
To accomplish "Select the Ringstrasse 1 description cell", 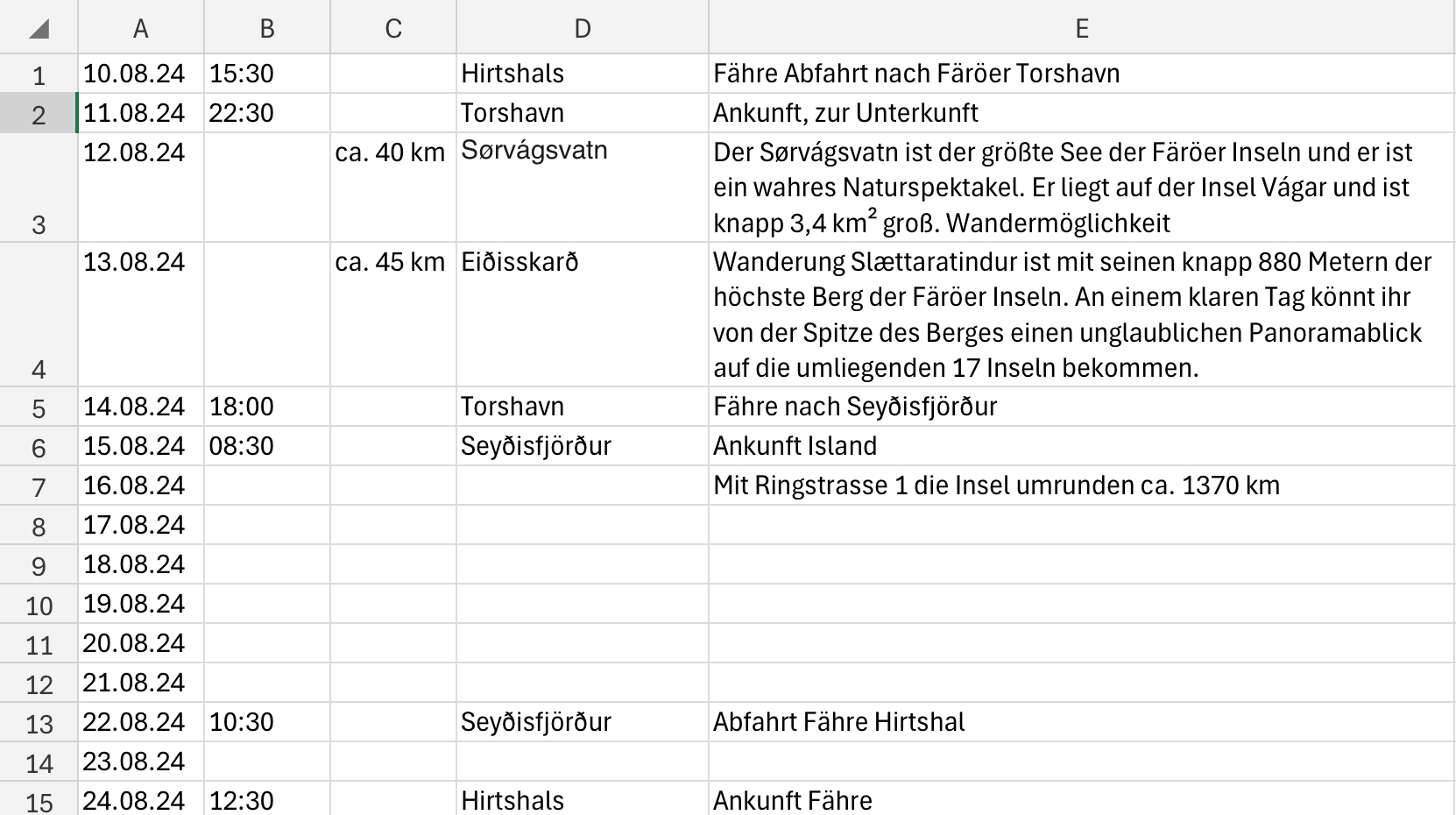I will 1082,485.
